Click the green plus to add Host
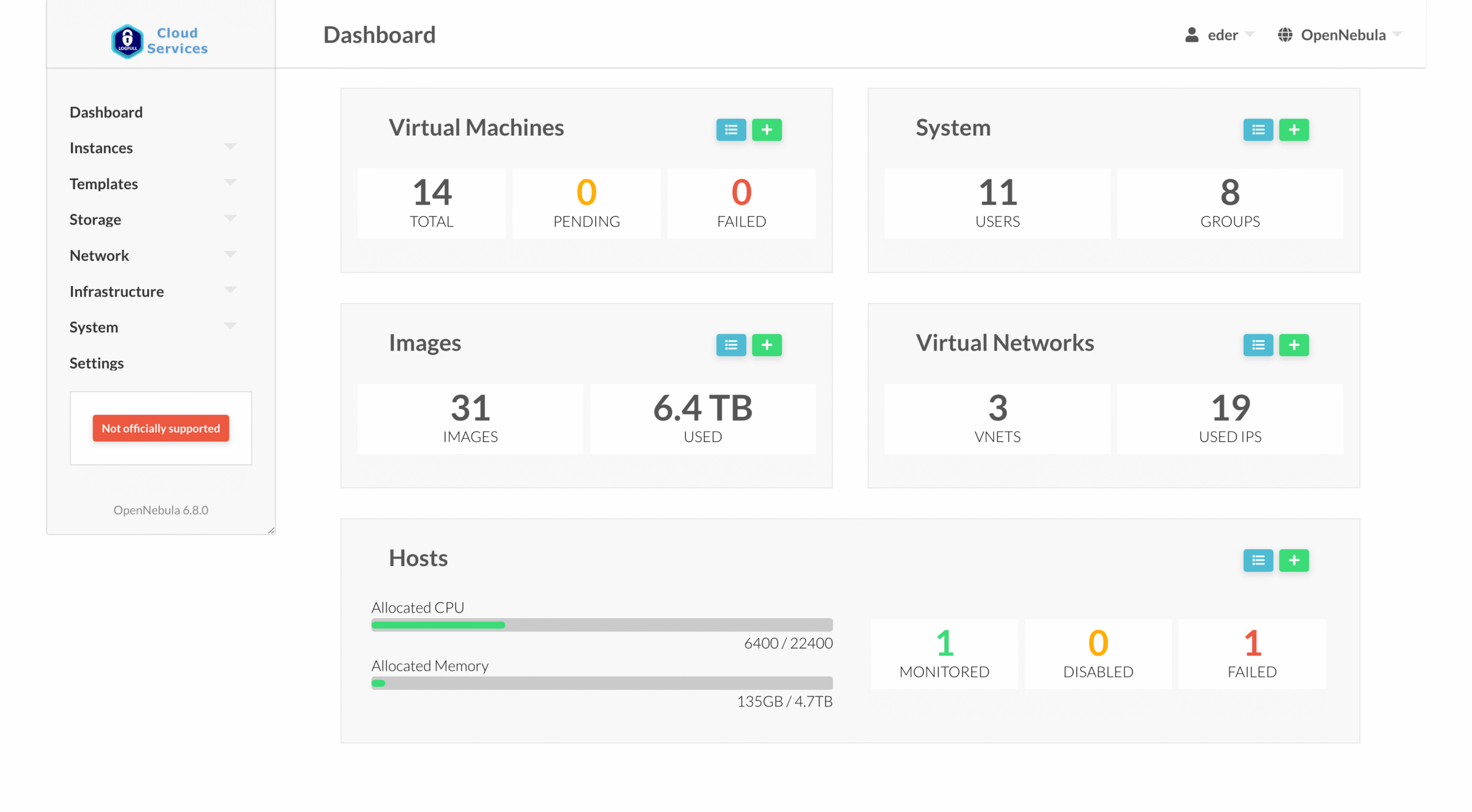Image resolution: width=1472 pixels, height=812 pixels. [1294, 560]
